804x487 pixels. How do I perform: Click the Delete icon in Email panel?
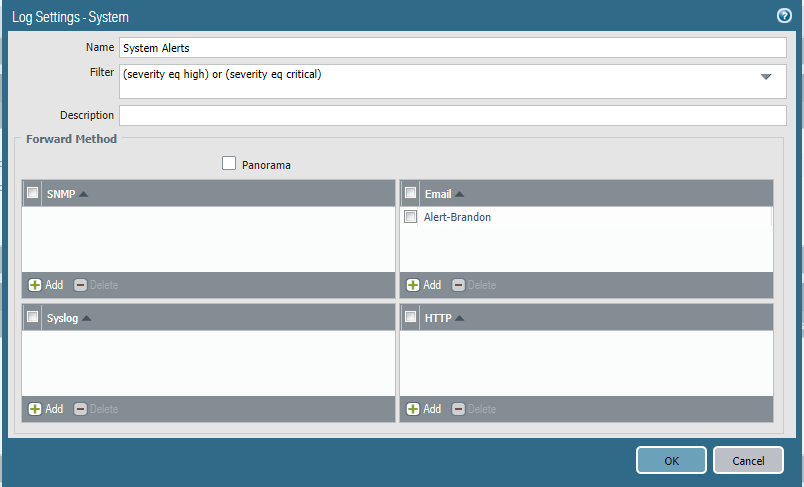[459, 285]
